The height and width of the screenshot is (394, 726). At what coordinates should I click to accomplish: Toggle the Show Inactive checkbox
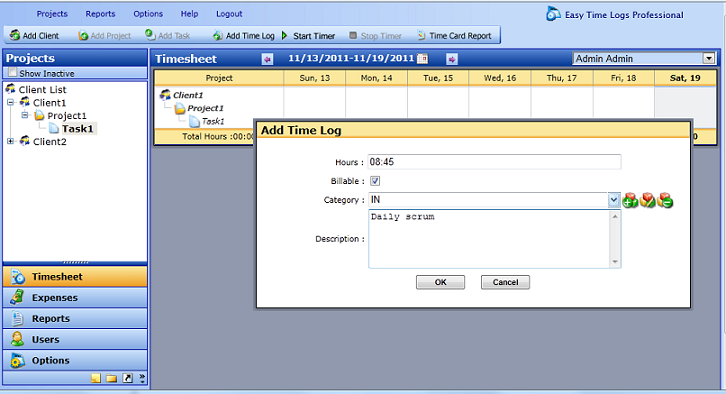point(13,72)
